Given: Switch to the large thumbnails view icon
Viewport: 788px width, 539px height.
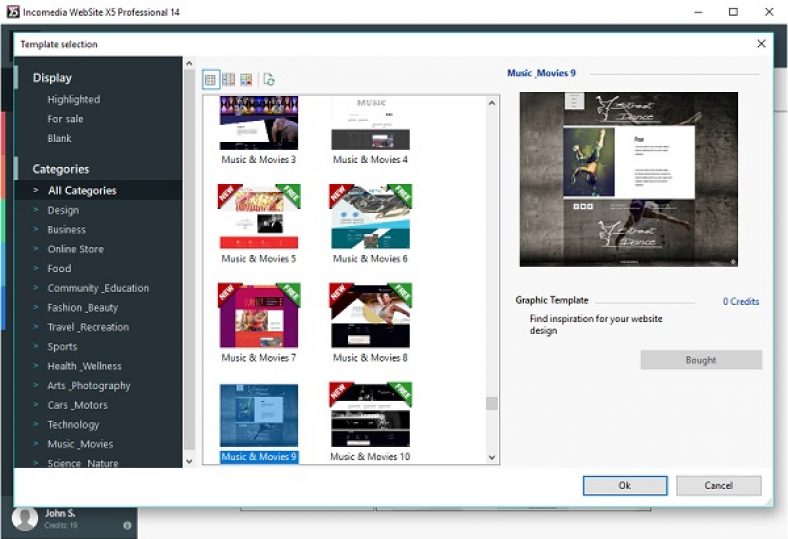Looking at the screenshot, I should [246, 79].
